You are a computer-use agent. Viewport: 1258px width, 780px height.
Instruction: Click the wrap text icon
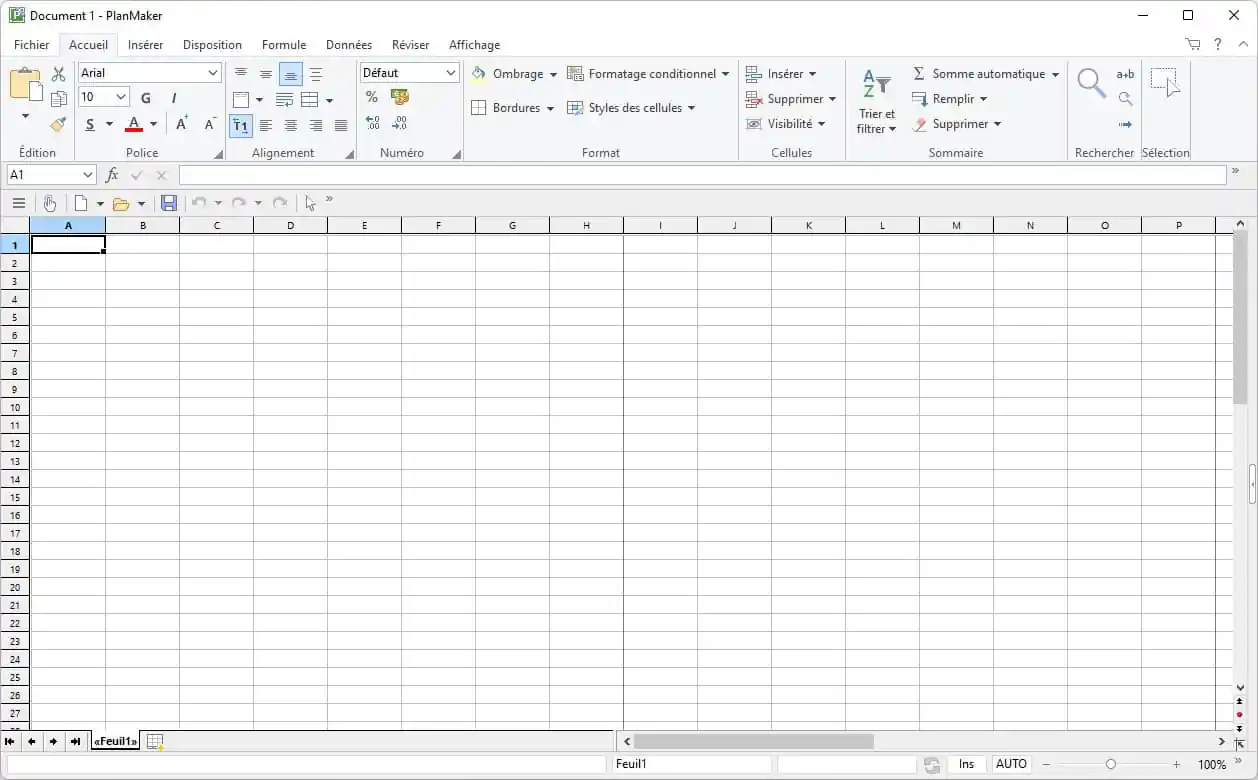click(x=284, y=100)
